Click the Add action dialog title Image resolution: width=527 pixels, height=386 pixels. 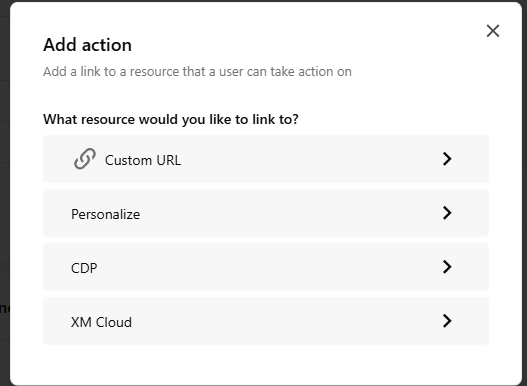[87, 45]
